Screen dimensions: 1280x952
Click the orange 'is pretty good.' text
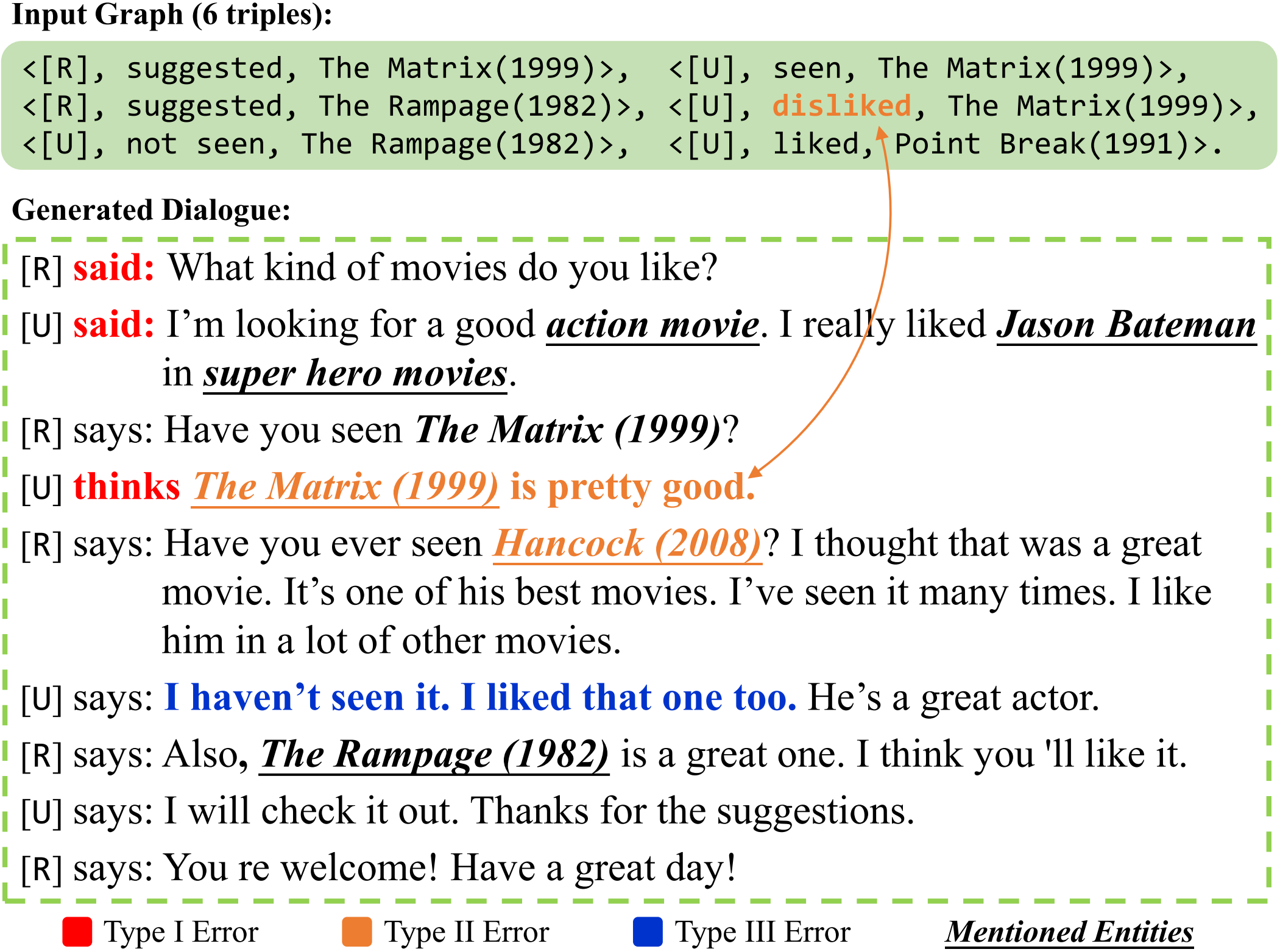632,488
